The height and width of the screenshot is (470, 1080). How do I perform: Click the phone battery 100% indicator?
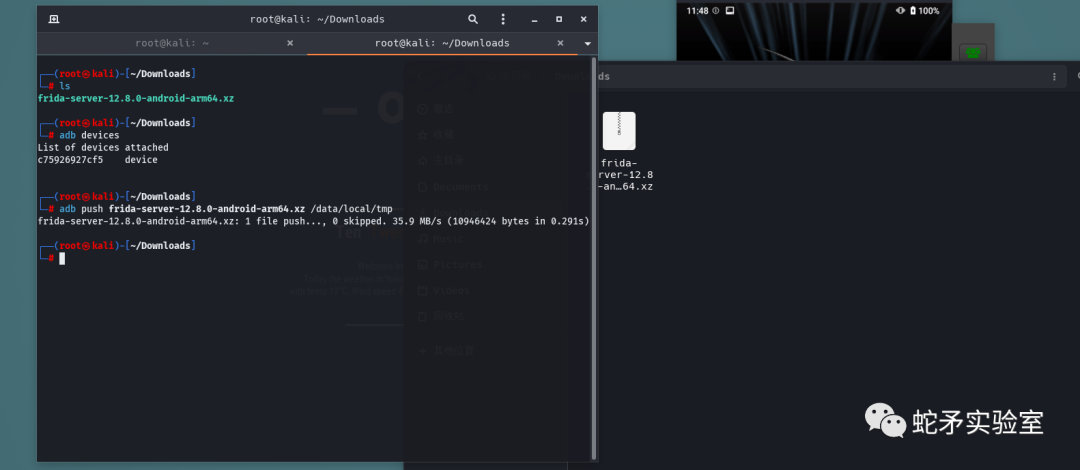point(924,10)
